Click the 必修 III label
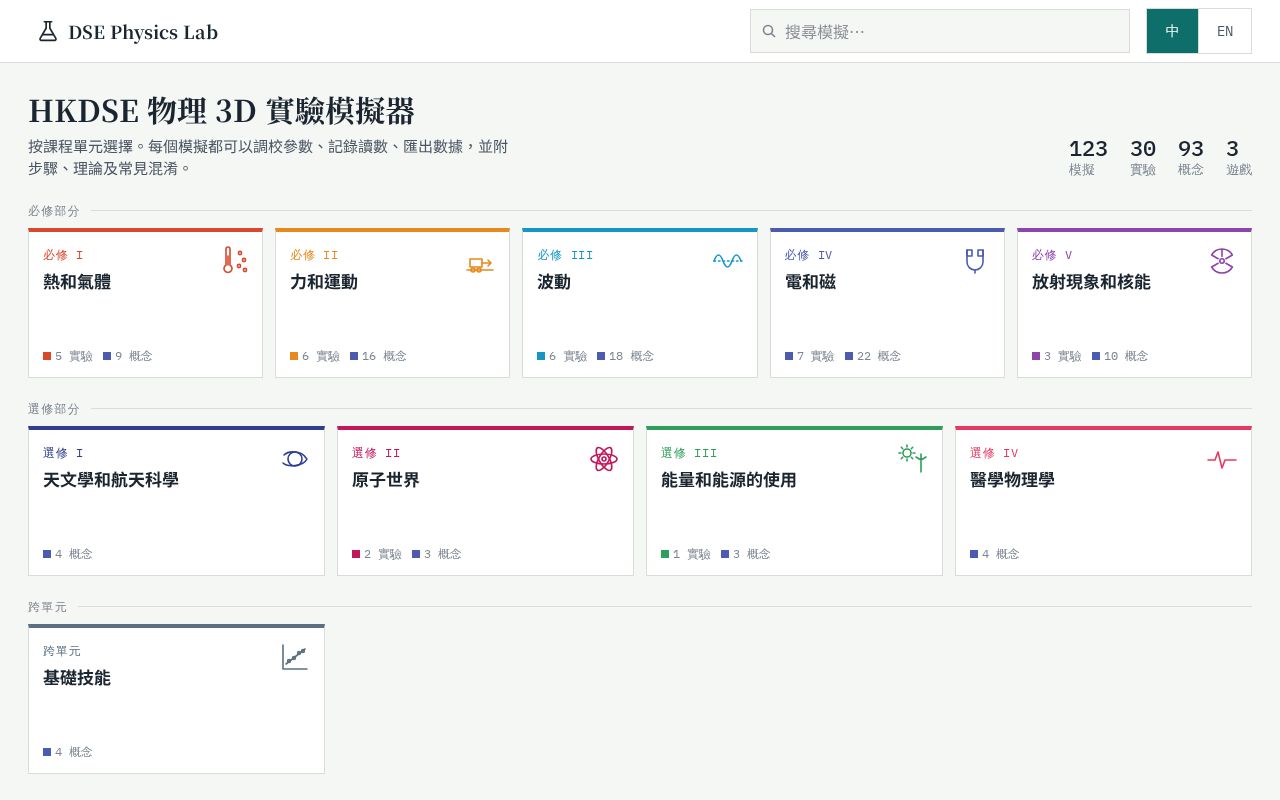1280x800 pixels. 565,255
